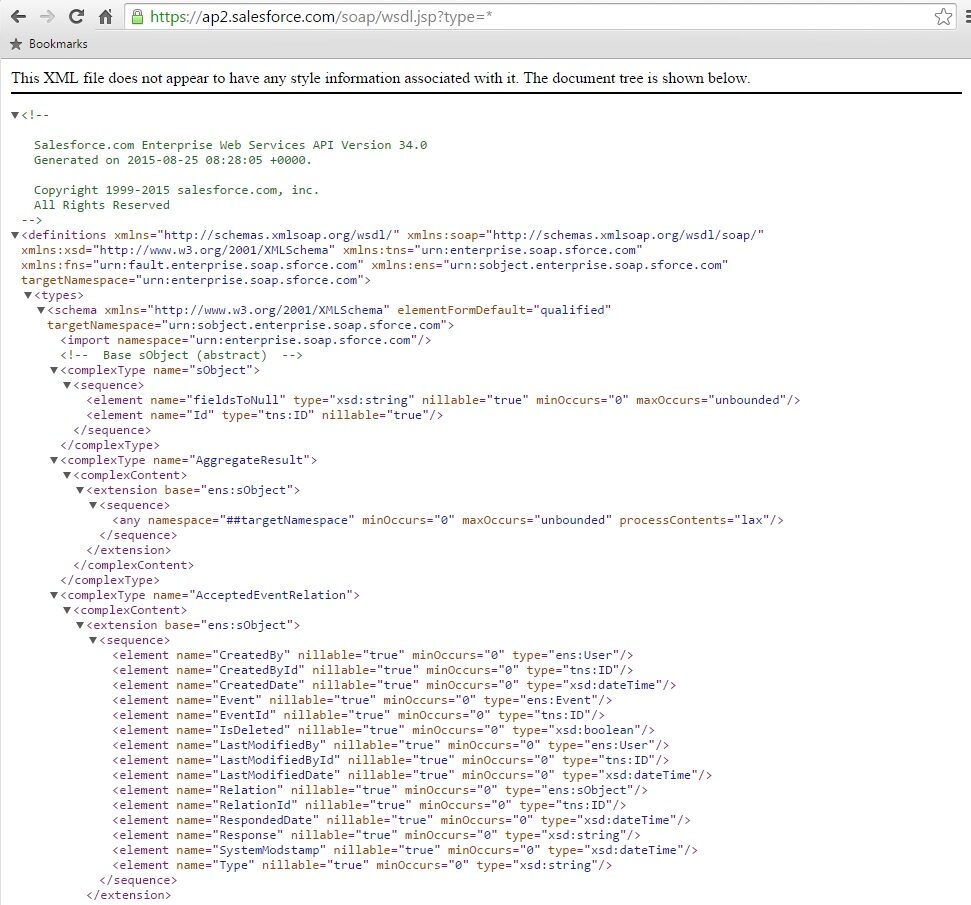The height and width of the screenshot is (905, 971).
Task: Collapse the top XML comment node
Action: click(15, 115)
